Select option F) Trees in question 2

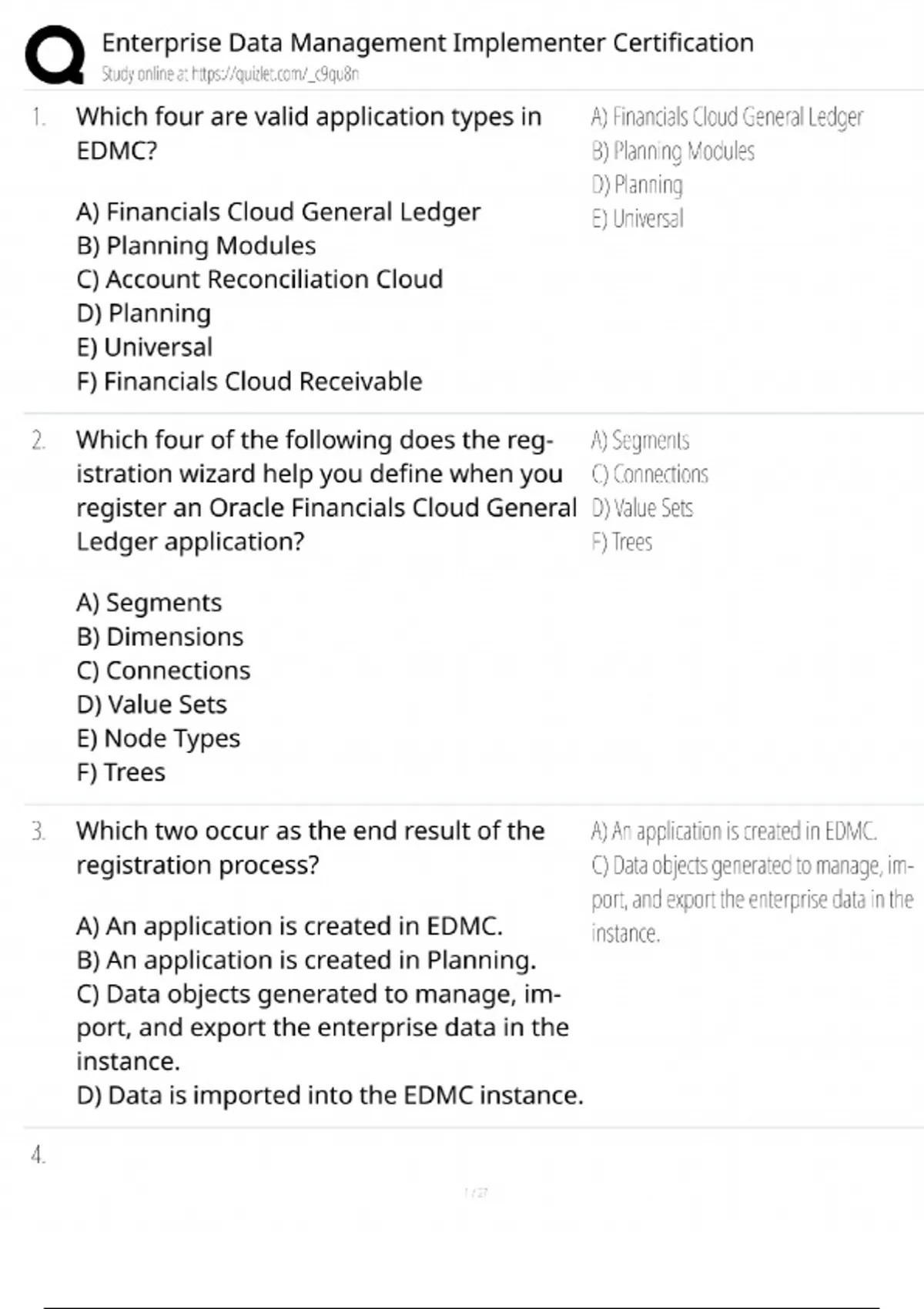pos(121,772)
